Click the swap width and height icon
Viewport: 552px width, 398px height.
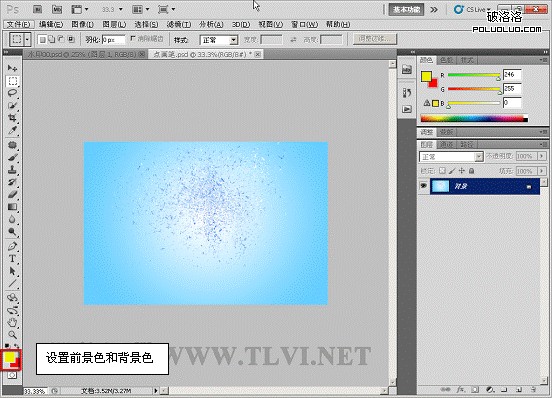point(293,40)
